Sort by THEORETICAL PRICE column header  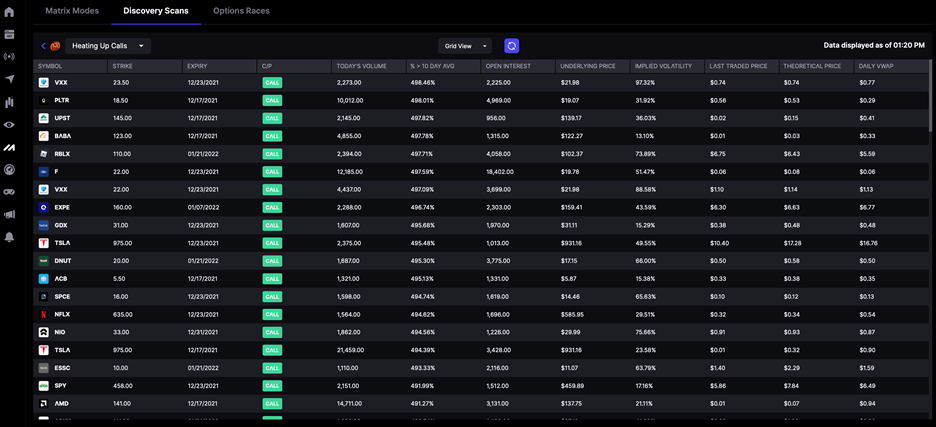[811, 66]
